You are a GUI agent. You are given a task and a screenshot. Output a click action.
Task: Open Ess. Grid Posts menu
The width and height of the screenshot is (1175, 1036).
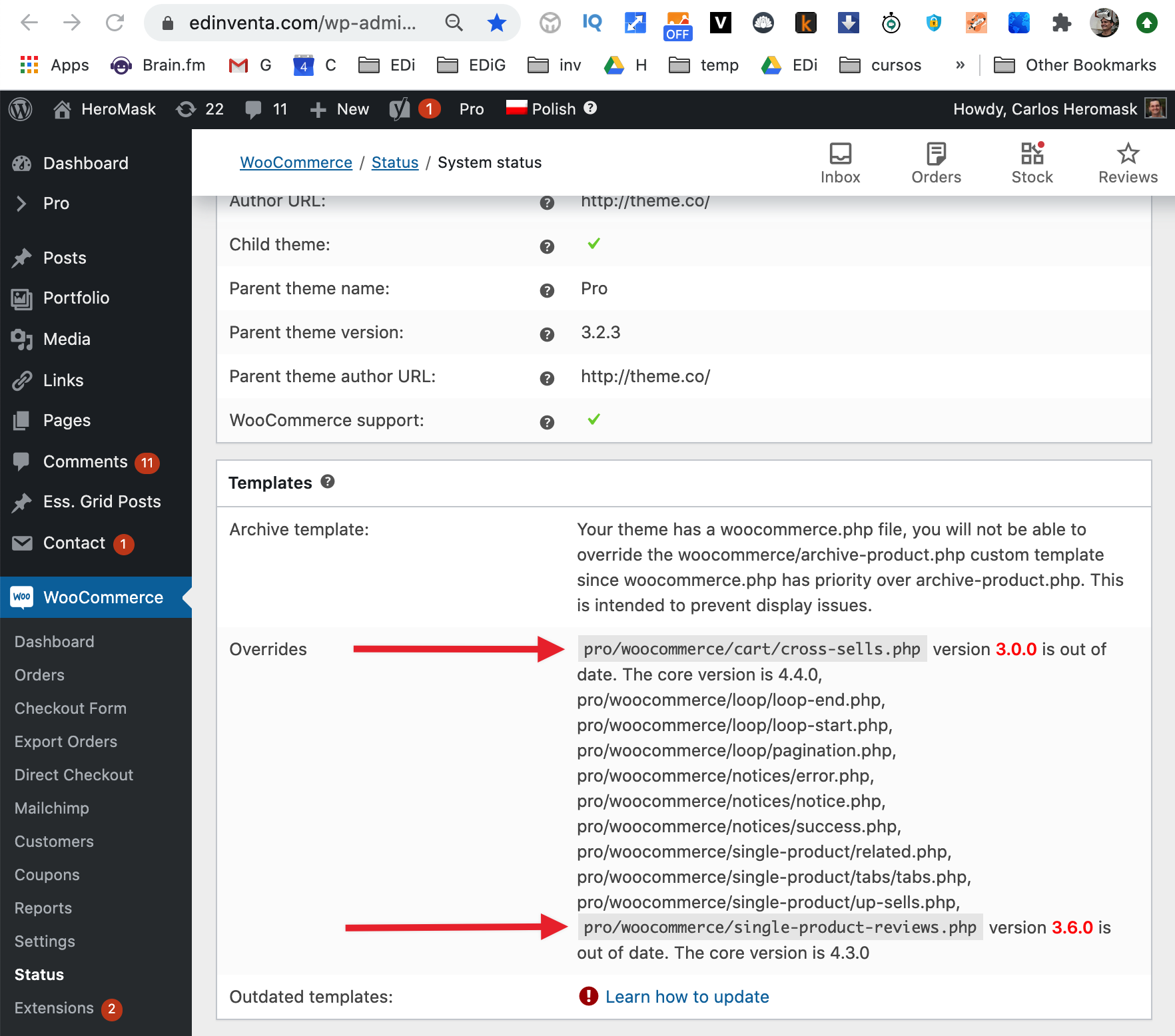(x=96, y=501)
